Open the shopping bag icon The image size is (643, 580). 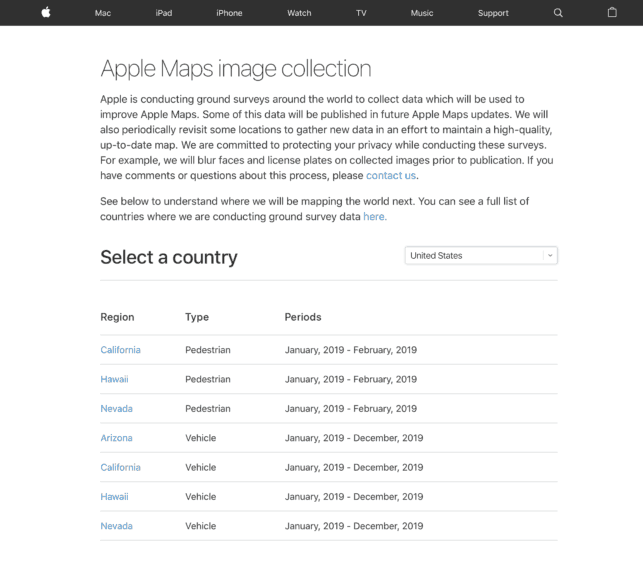[612, 13]
